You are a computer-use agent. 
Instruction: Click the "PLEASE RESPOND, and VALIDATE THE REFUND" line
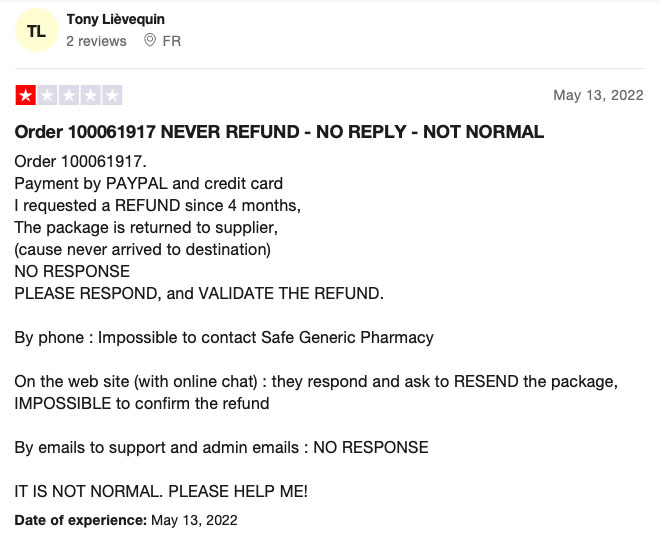tap(199, 293)
